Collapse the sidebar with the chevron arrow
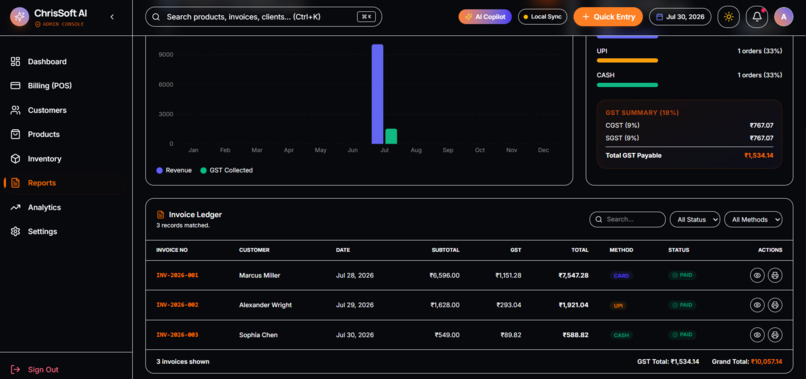 pyautogui.click(x=112, y=17)
